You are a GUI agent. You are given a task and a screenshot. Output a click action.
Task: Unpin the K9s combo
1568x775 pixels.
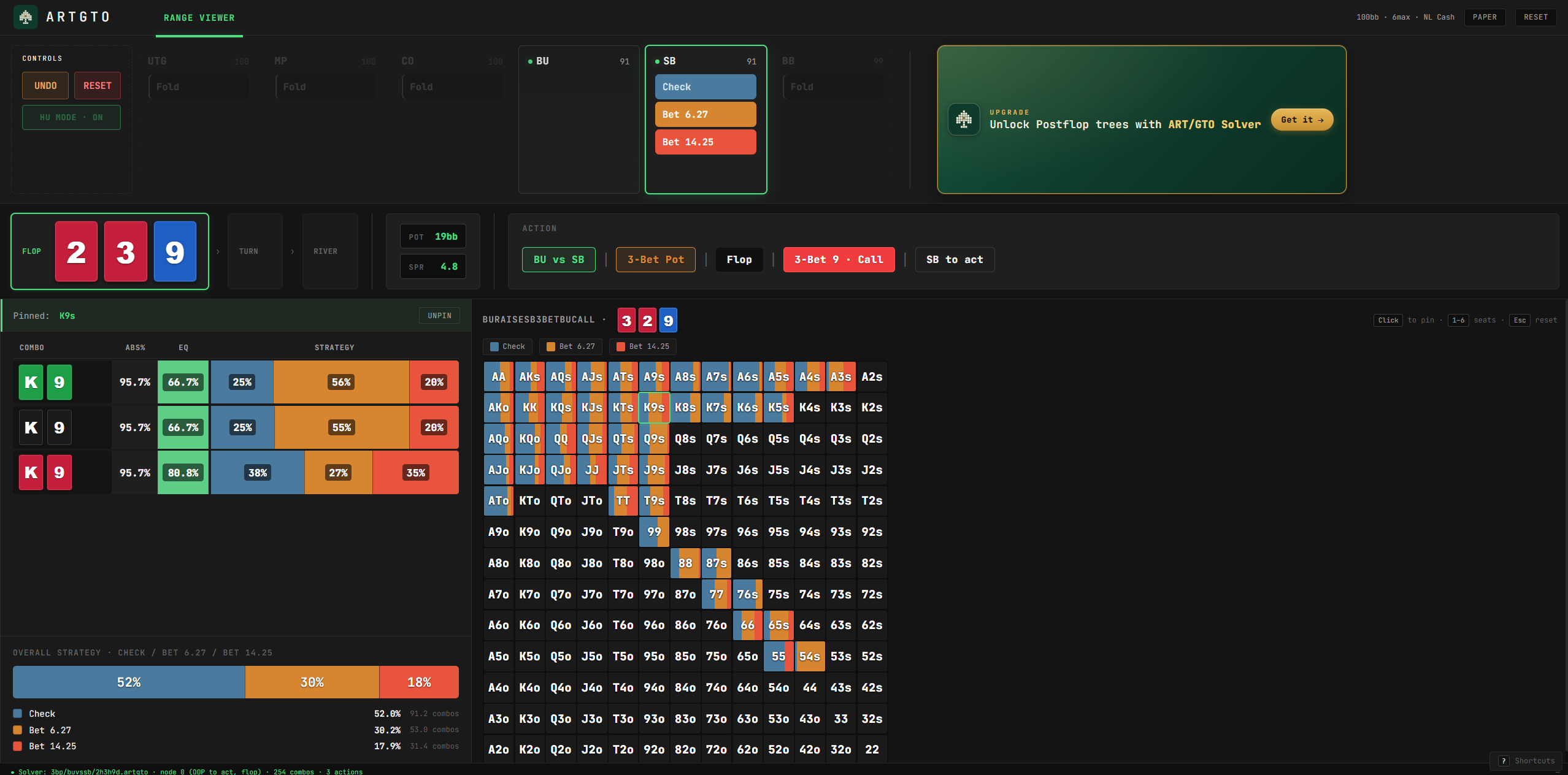[439, 316]
